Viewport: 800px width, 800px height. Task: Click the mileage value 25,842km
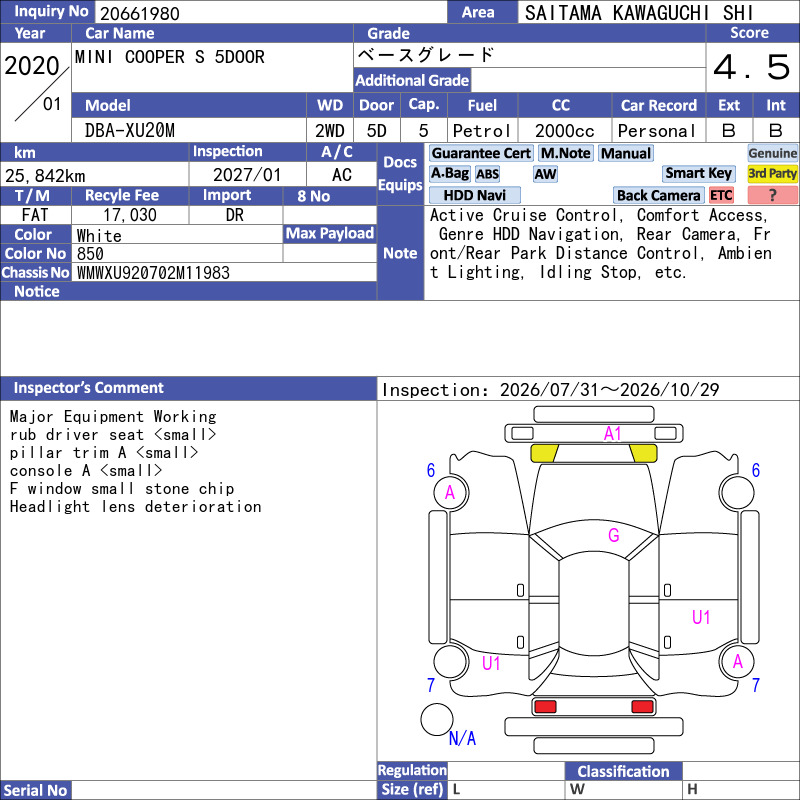click(45, 176)
